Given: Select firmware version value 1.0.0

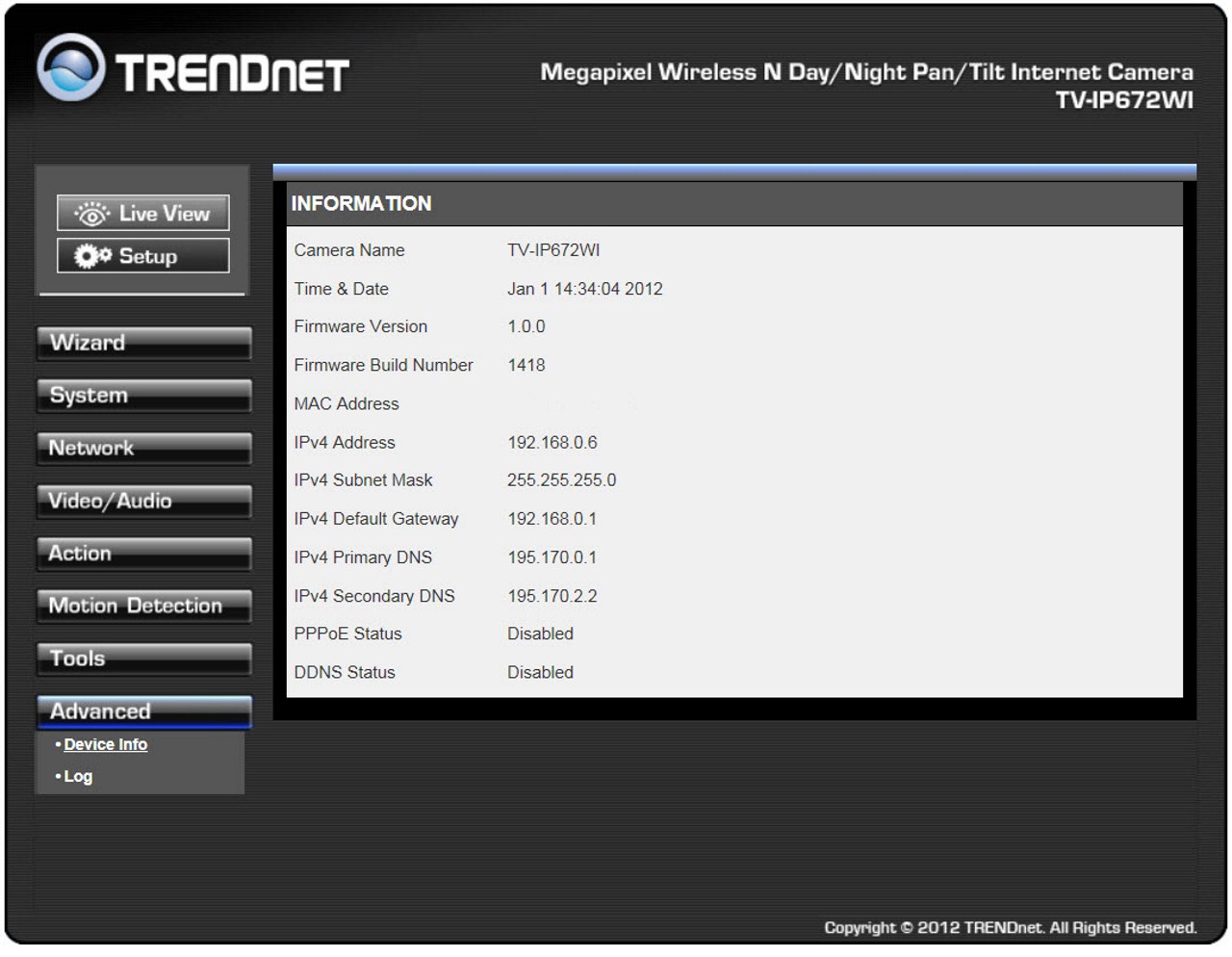Looking at the screenshot, I should click(526, 326).
